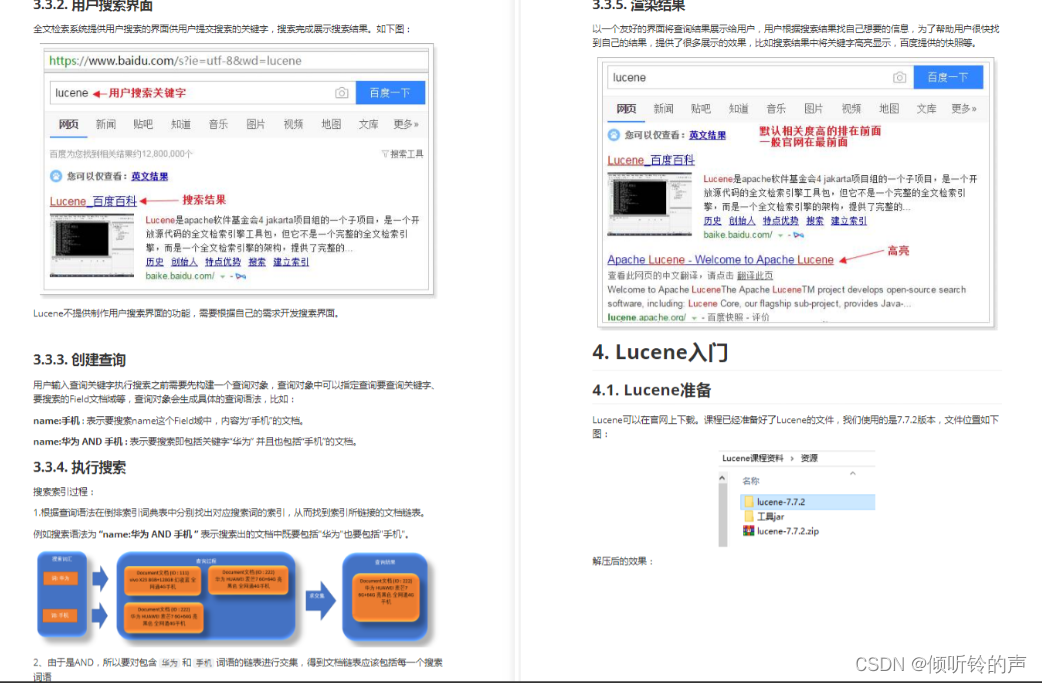
Task: Click 历史 sublink in section 3.3.5 screenshot
Action: 712,221
